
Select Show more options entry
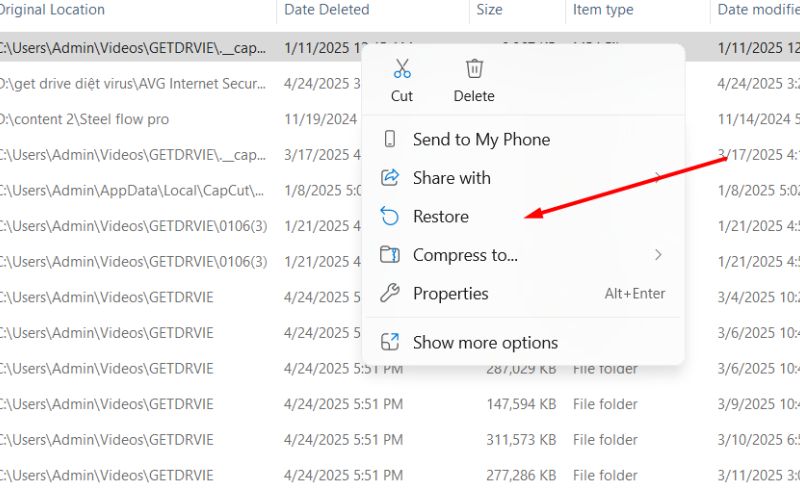click(523, 342)
